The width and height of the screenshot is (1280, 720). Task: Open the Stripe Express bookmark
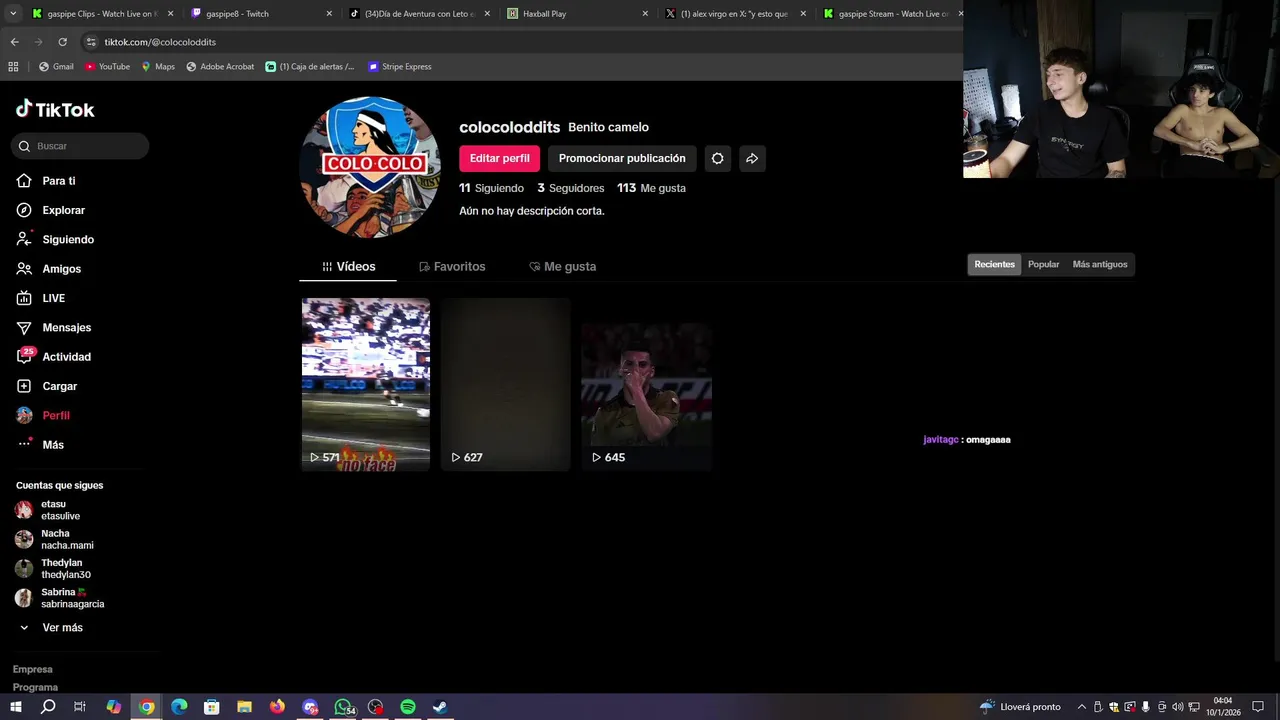400,67
